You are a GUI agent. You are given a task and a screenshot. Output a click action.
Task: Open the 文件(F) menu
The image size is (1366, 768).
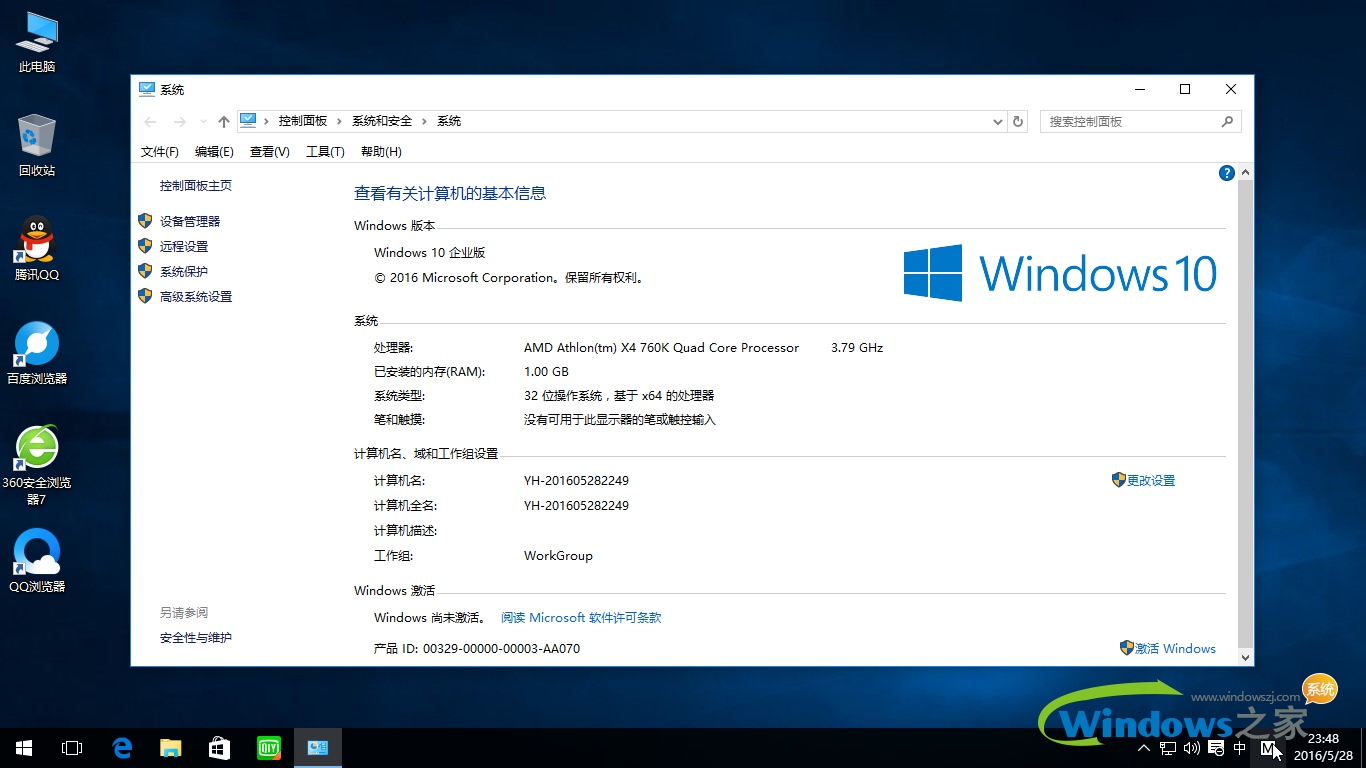coord(159,151)
